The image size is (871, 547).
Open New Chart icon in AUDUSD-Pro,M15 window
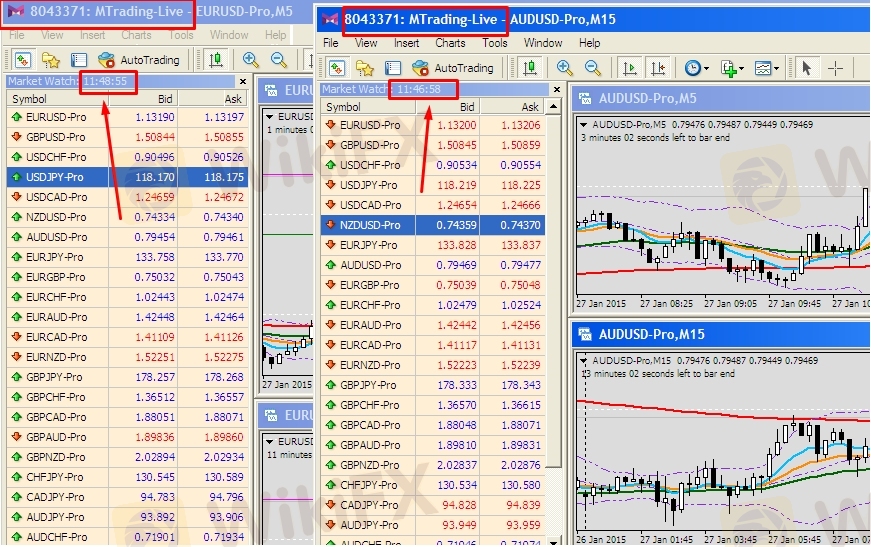pyautogui.click(x=337, y=68)
